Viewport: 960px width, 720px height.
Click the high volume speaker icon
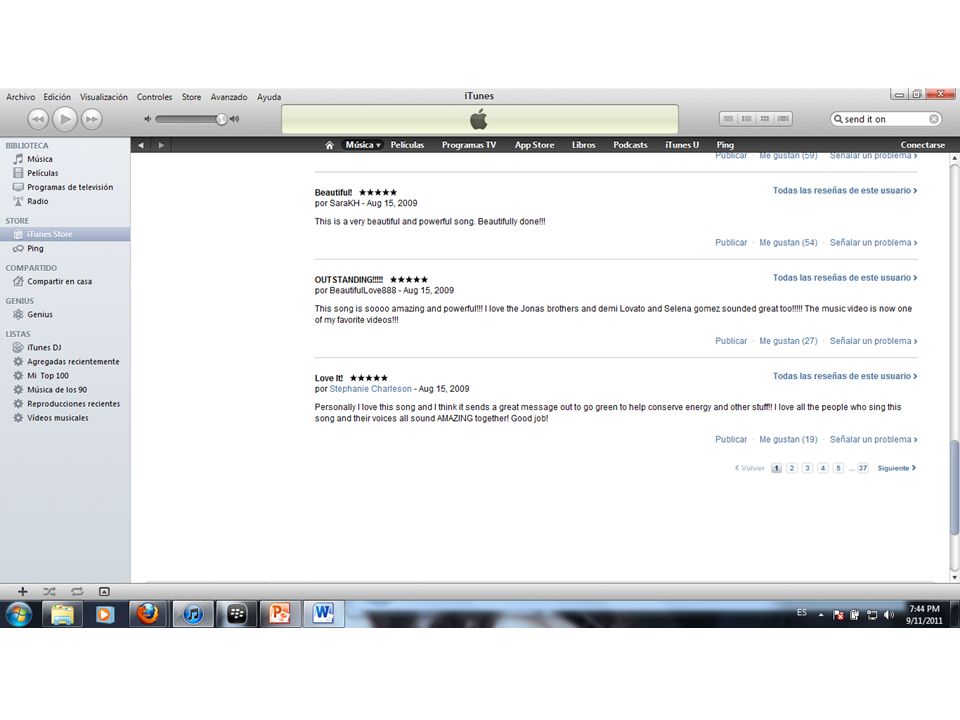[234, 119]
